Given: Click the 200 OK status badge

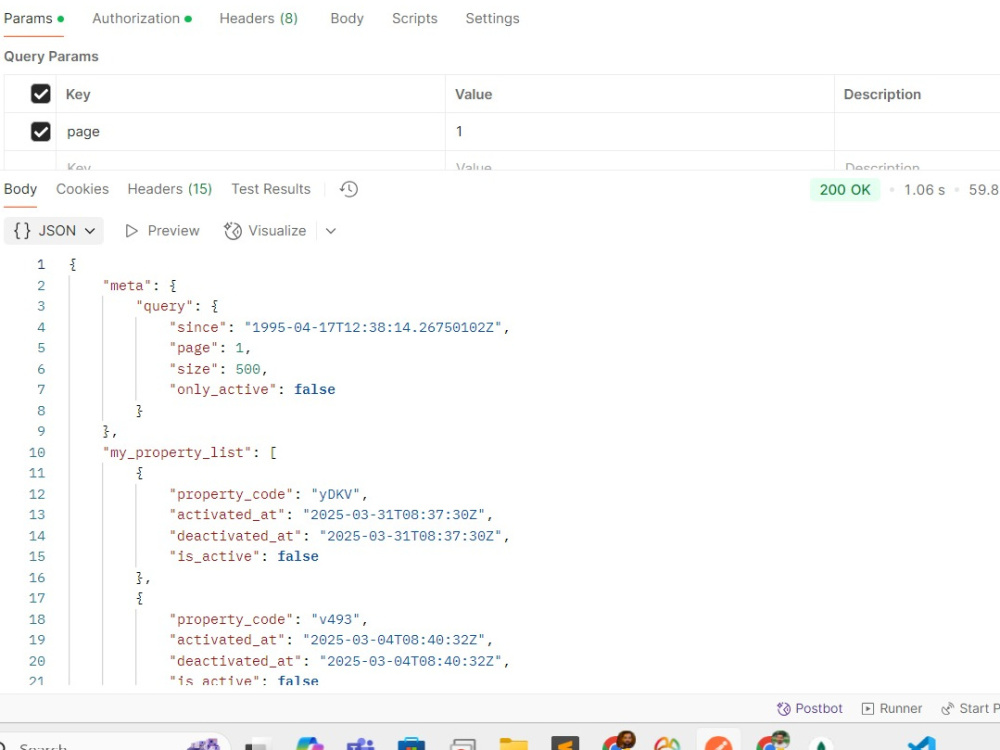Looking at the screenshot, I should click(x=845, y=189).
